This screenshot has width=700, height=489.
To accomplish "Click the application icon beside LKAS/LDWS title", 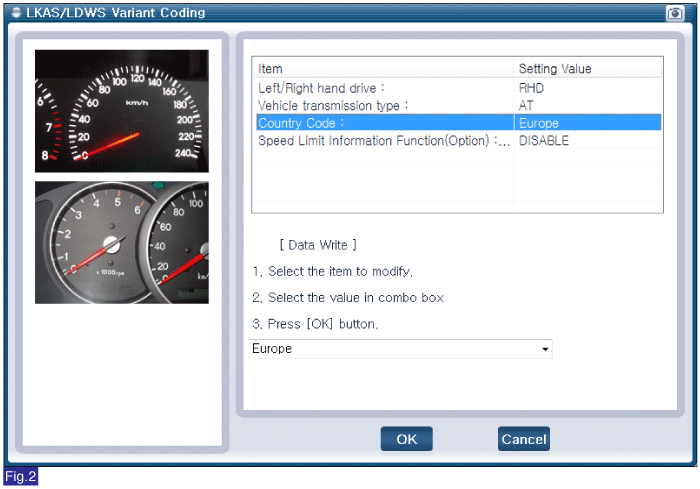I will pos(16,13).
